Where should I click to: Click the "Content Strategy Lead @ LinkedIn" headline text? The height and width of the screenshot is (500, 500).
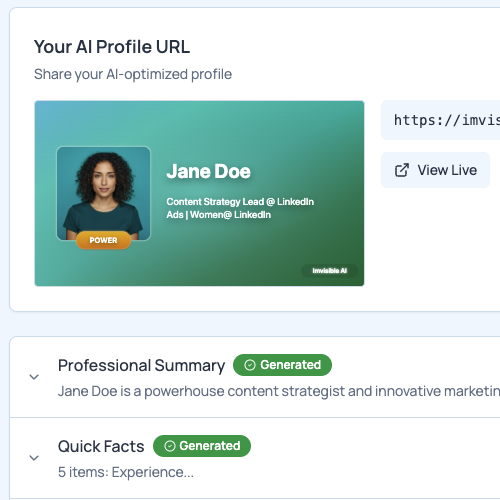pyautogui.click(x=240, y=202)
